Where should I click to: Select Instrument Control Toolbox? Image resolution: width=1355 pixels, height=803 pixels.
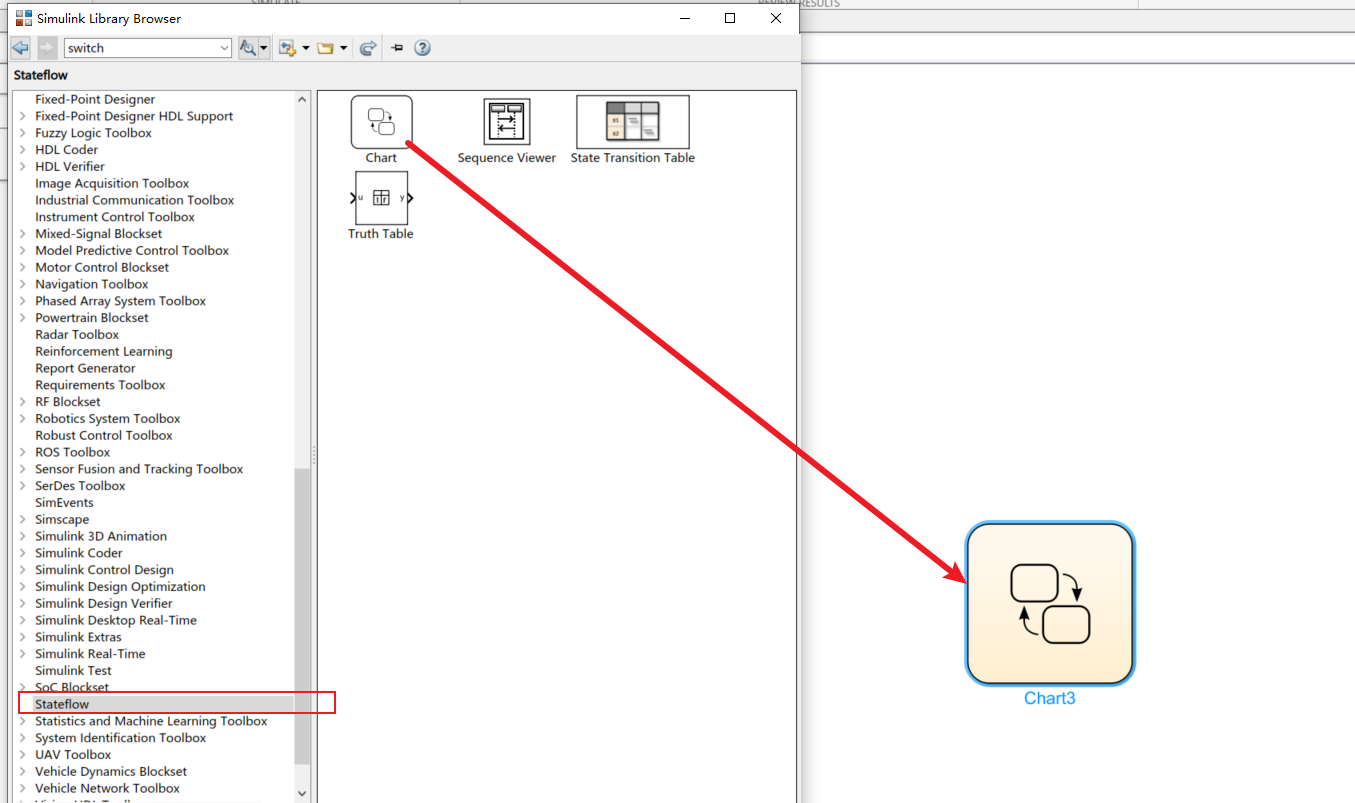115,217
